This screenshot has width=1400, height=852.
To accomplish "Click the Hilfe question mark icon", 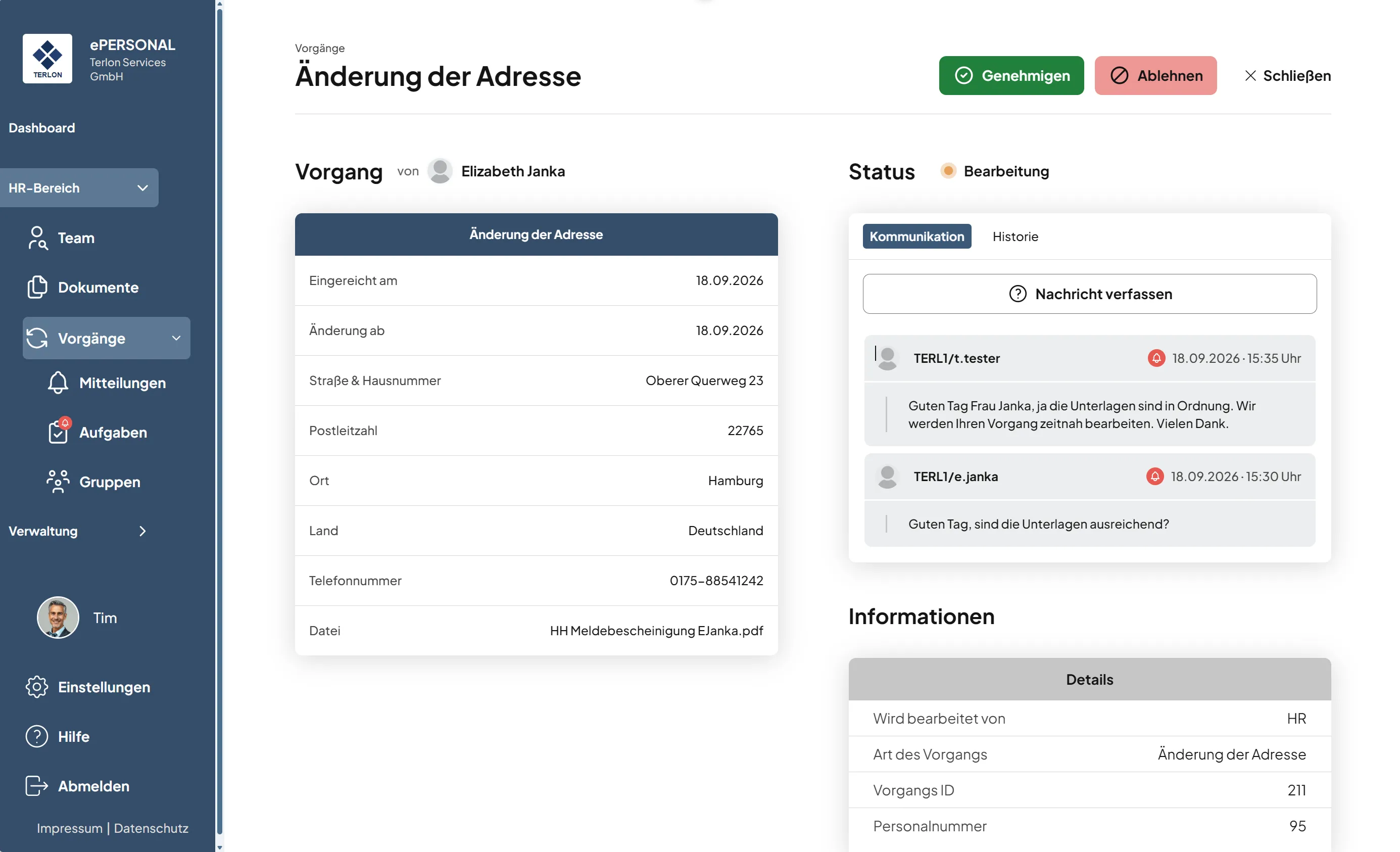I will coord(37,736).
